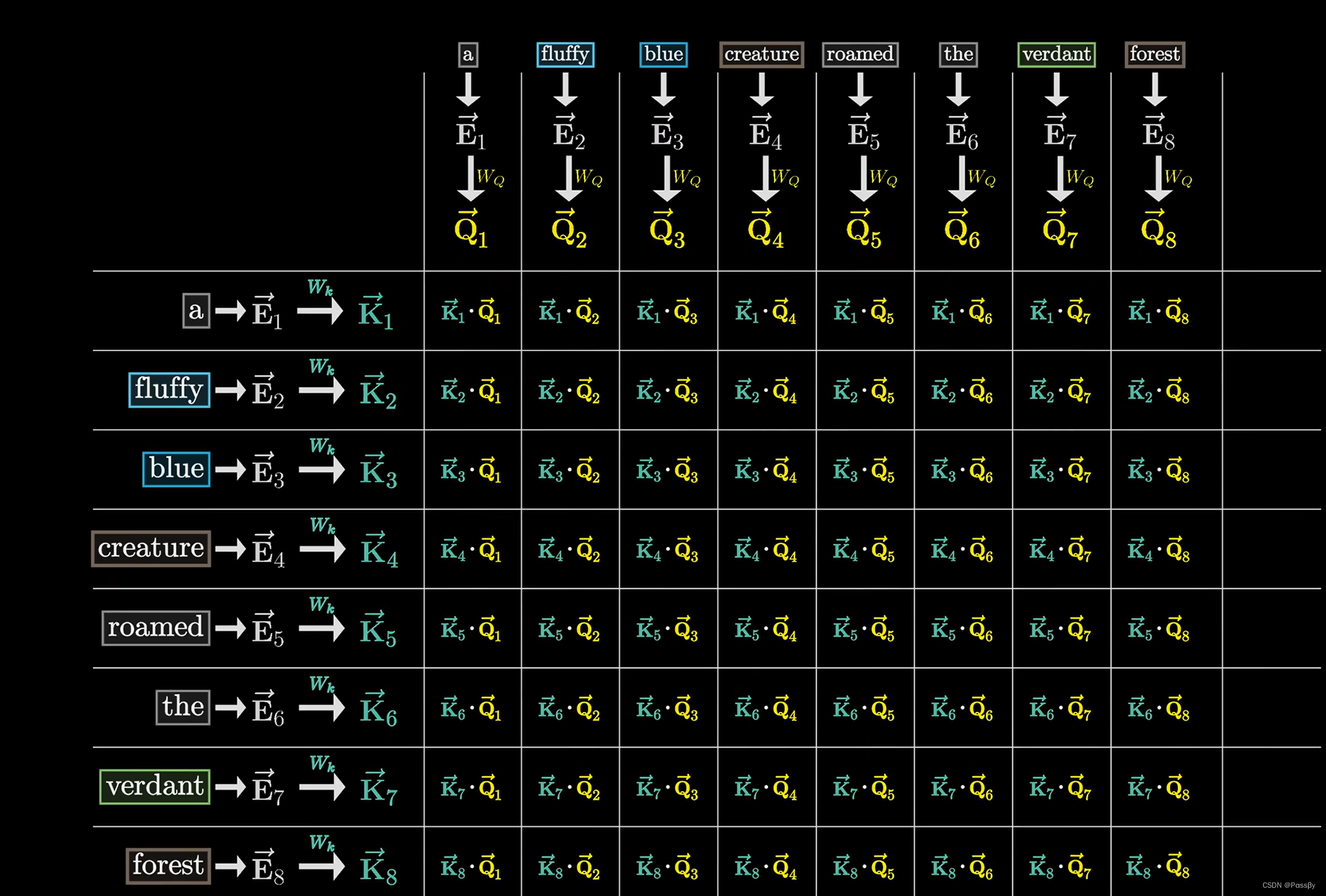
Task: Click the yellow Q4 query vector
Action: click(x=766, y=228)
